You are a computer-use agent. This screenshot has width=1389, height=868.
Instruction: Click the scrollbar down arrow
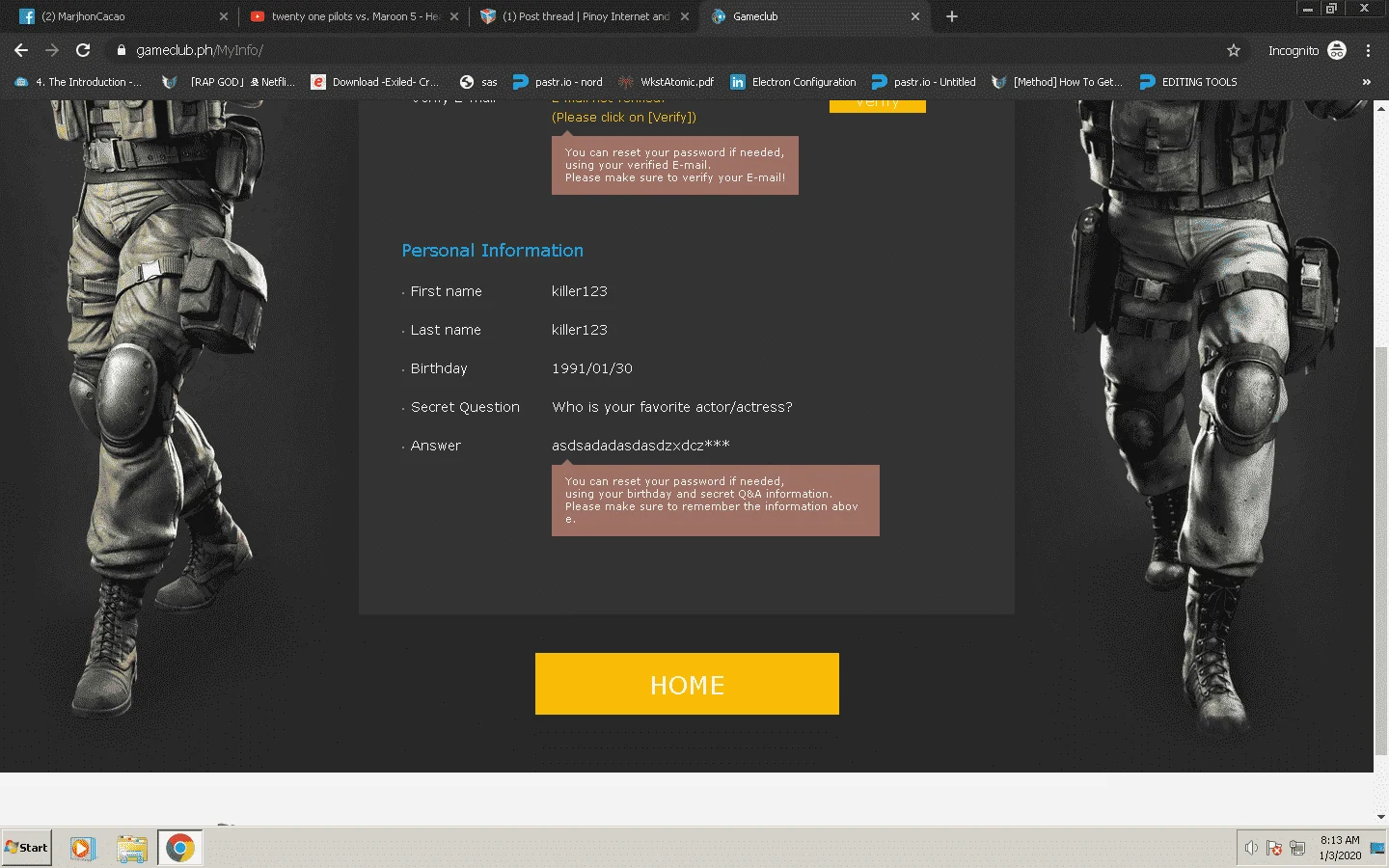(x=1381, y=817)
